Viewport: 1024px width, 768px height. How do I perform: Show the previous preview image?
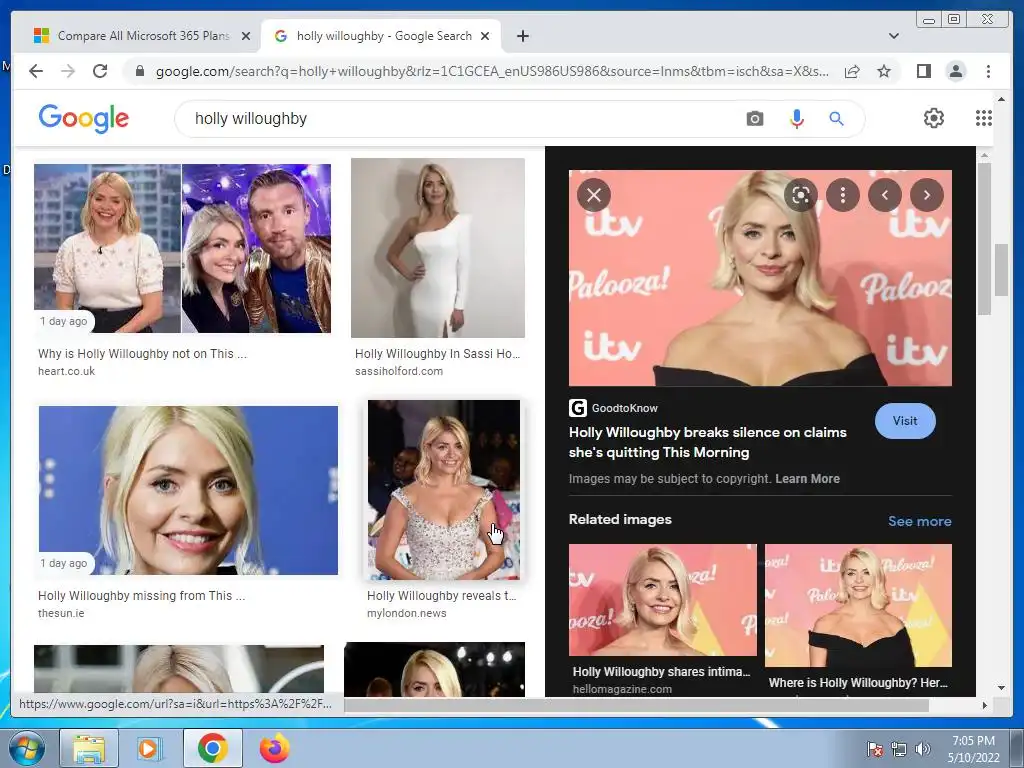[x=885, y=195]
